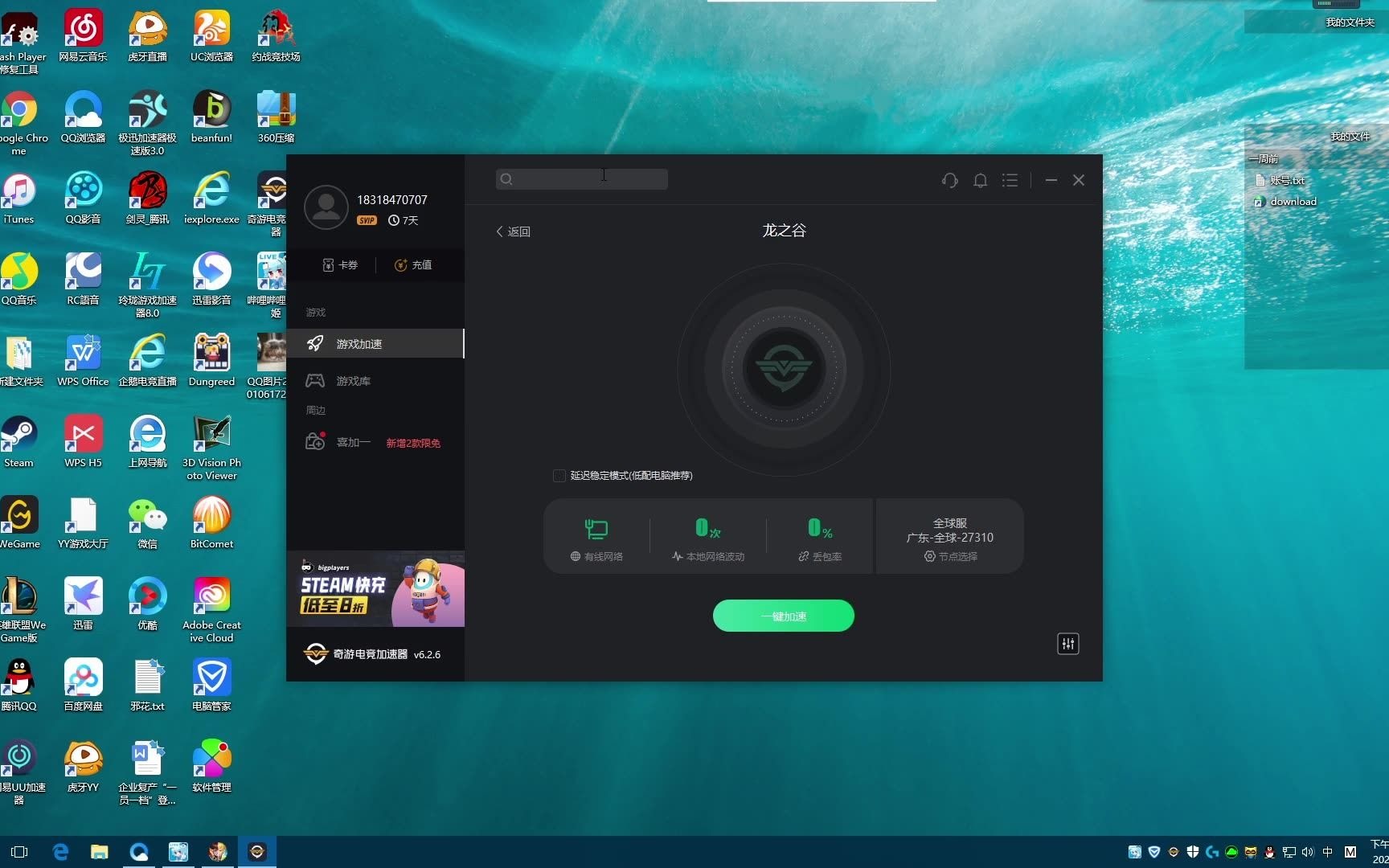Screen dimensions: 1389x868
Task: Open File Explorer from taskbar
Action: [x=99, y=852]
